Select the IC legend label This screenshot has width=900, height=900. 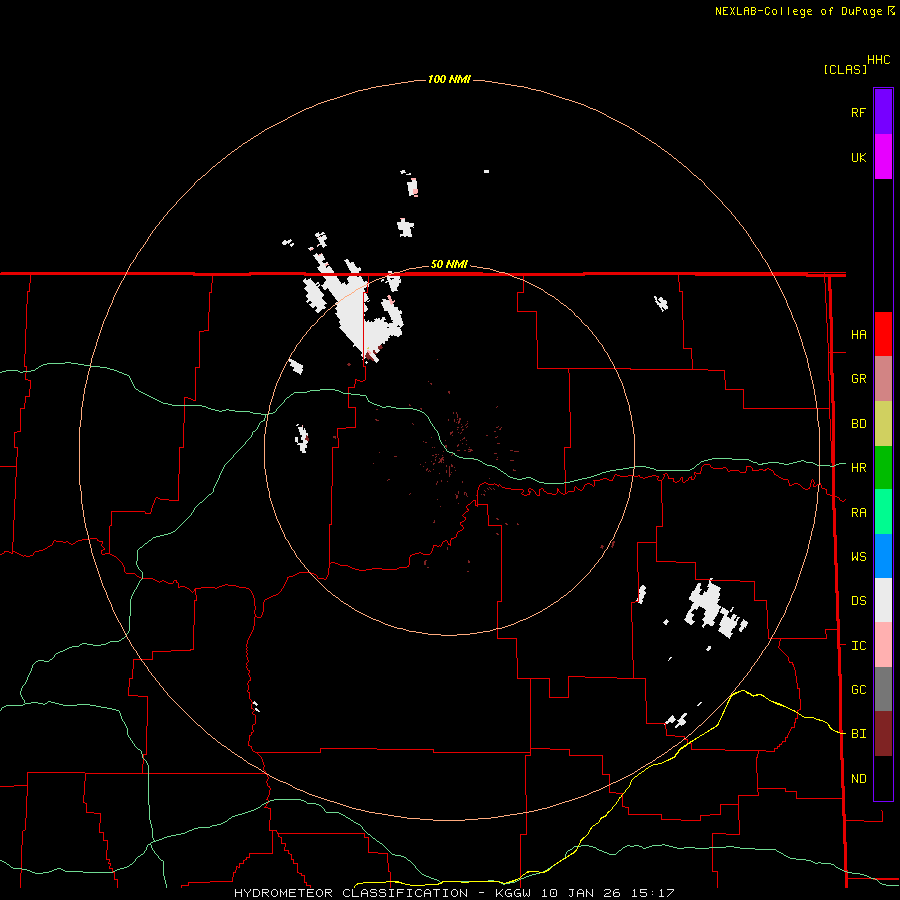tap(858, 646)
